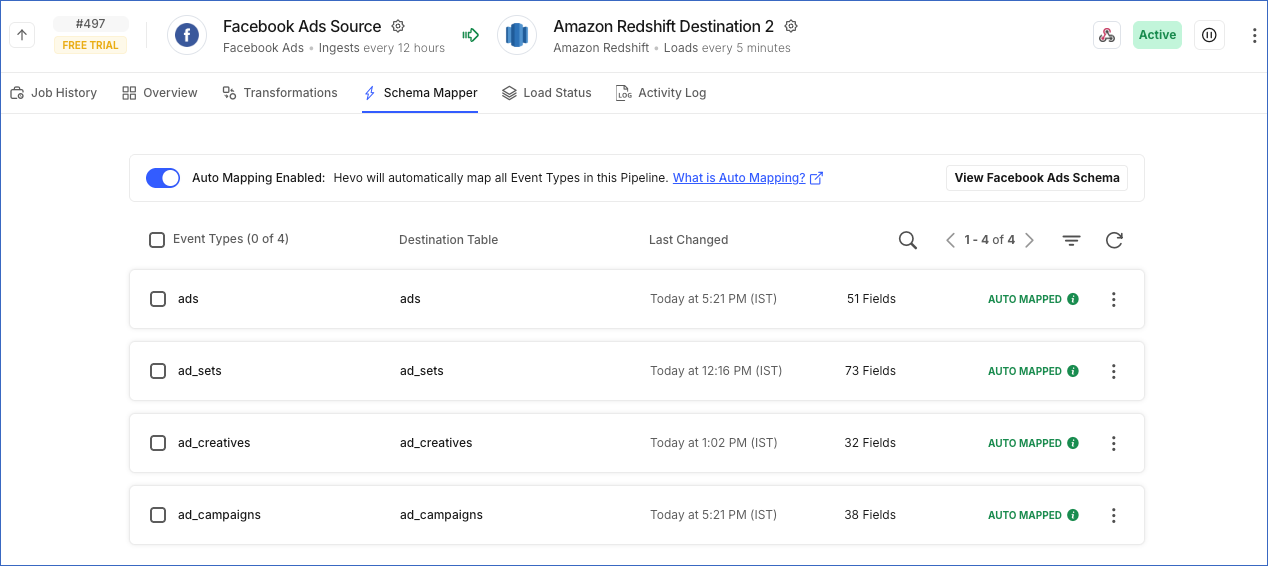Click View Facebook Ads Schema button
Viewport: 1268px width, 566px height.
click(x=1037, y=178)
